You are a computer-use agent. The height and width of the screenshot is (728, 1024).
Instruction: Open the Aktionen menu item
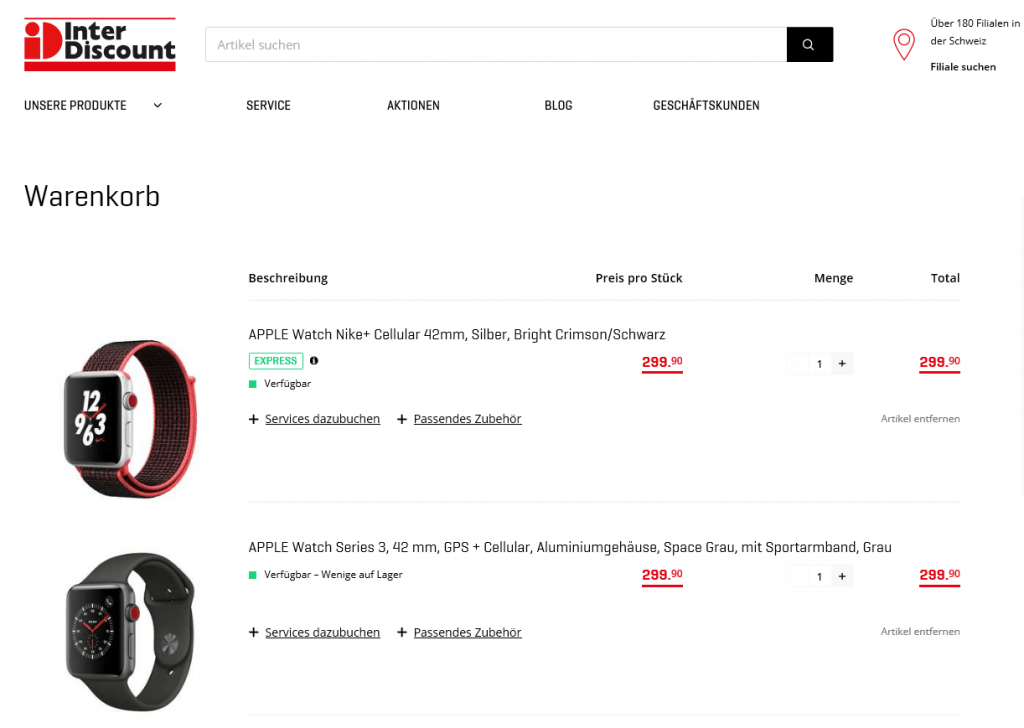click(x=413, y=105)
